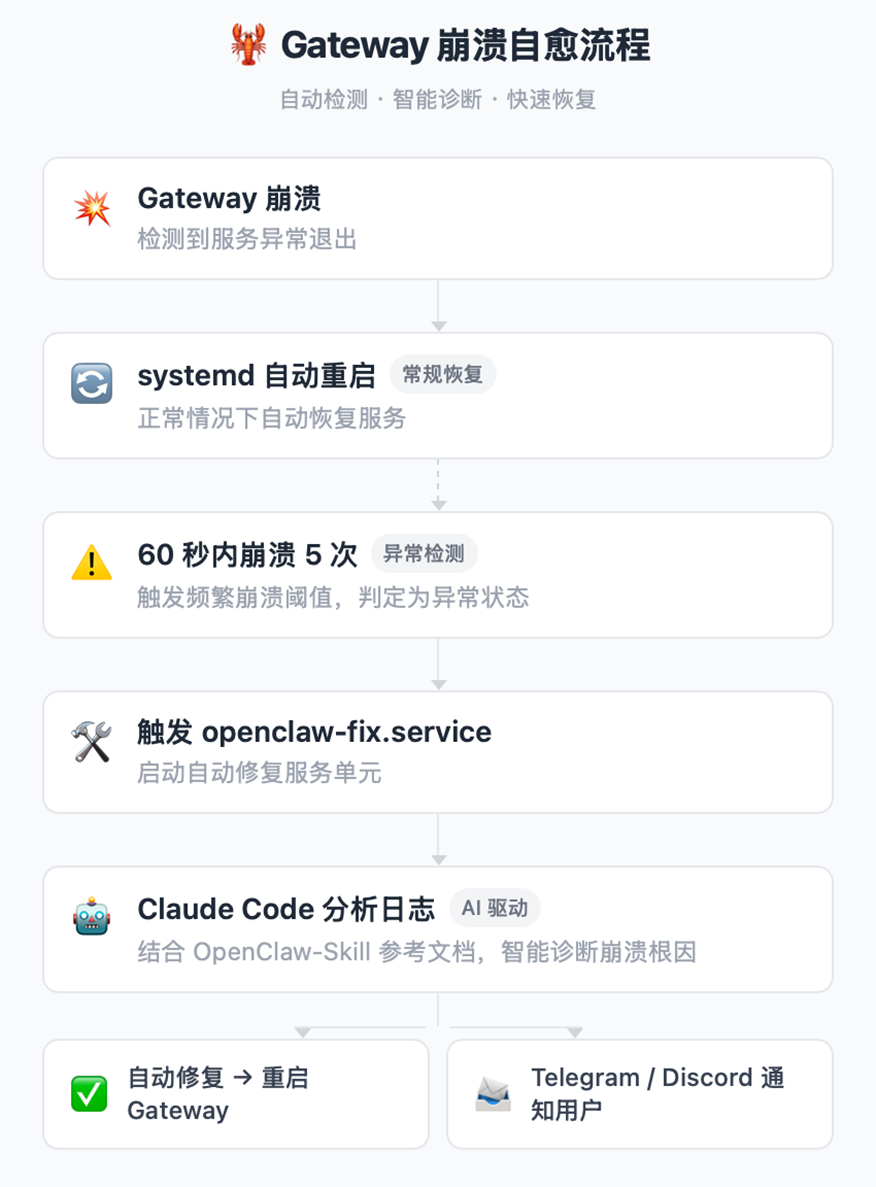The image size is (876, 1187).
Task: Click the blue refresh icon for systemd restart
Action: (92, 384)
